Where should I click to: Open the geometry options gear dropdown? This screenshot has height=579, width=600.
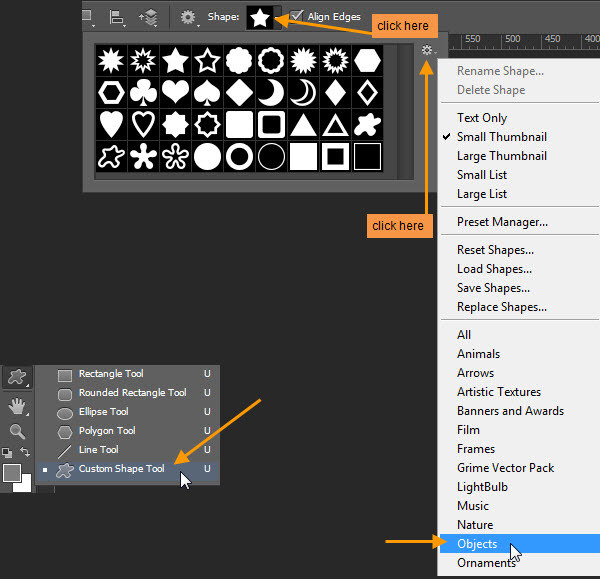click(189, 17)
